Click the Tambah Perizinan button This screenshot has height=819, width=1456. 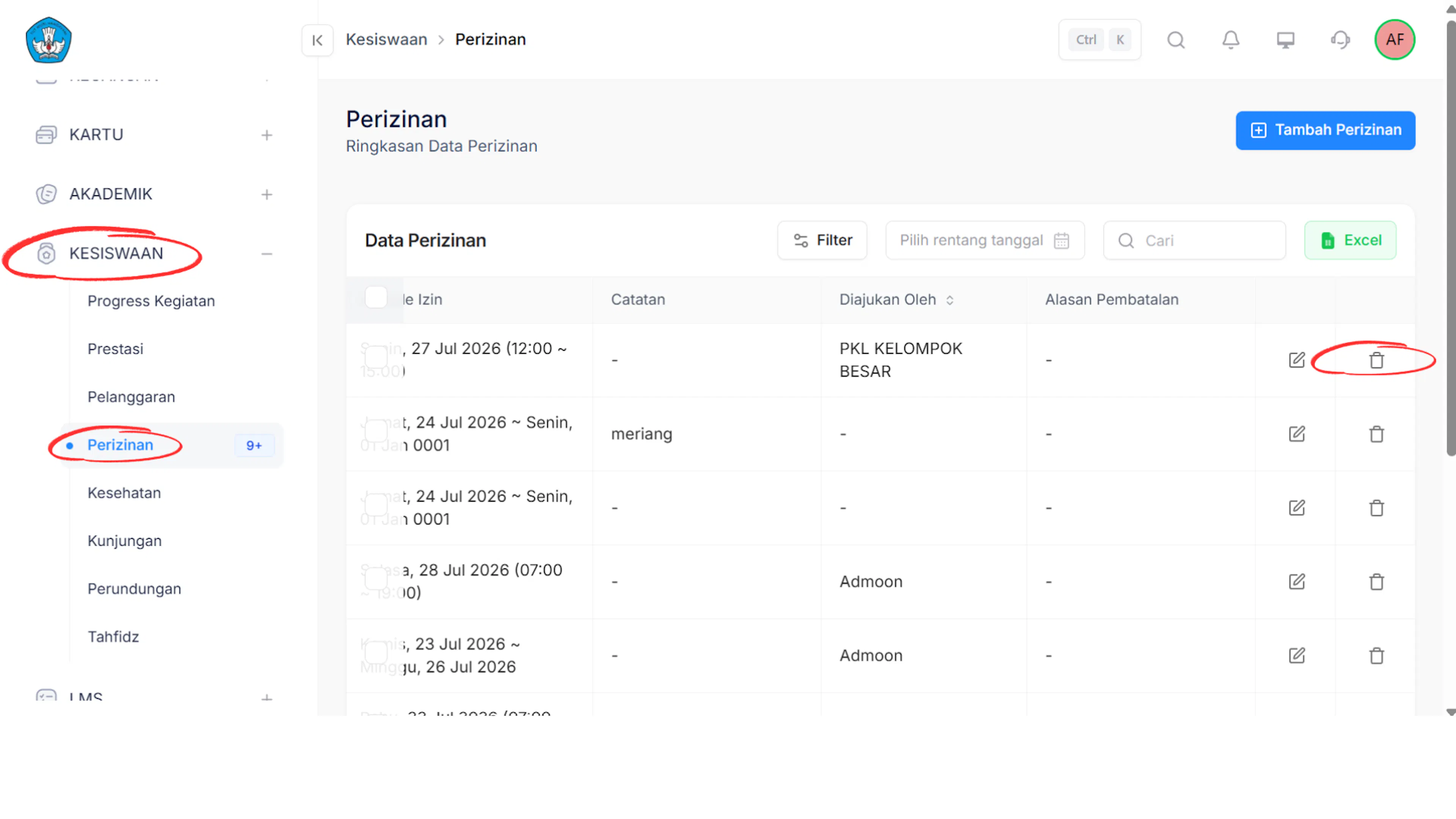(1325, 130)
